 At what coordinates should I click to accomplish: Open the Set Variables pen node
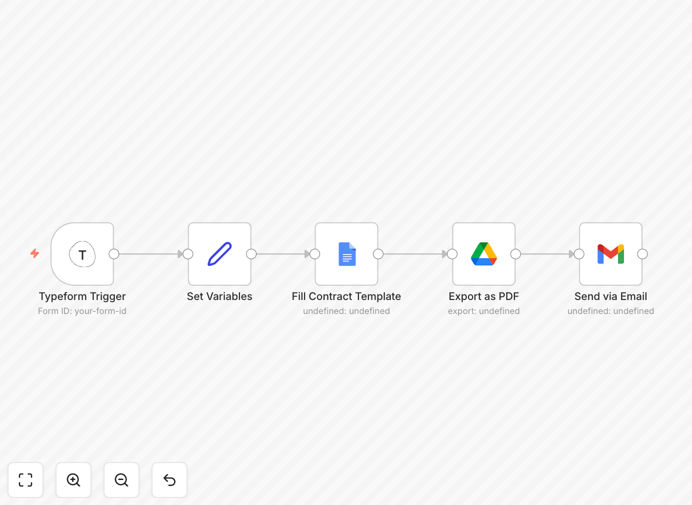pos(219,254)
